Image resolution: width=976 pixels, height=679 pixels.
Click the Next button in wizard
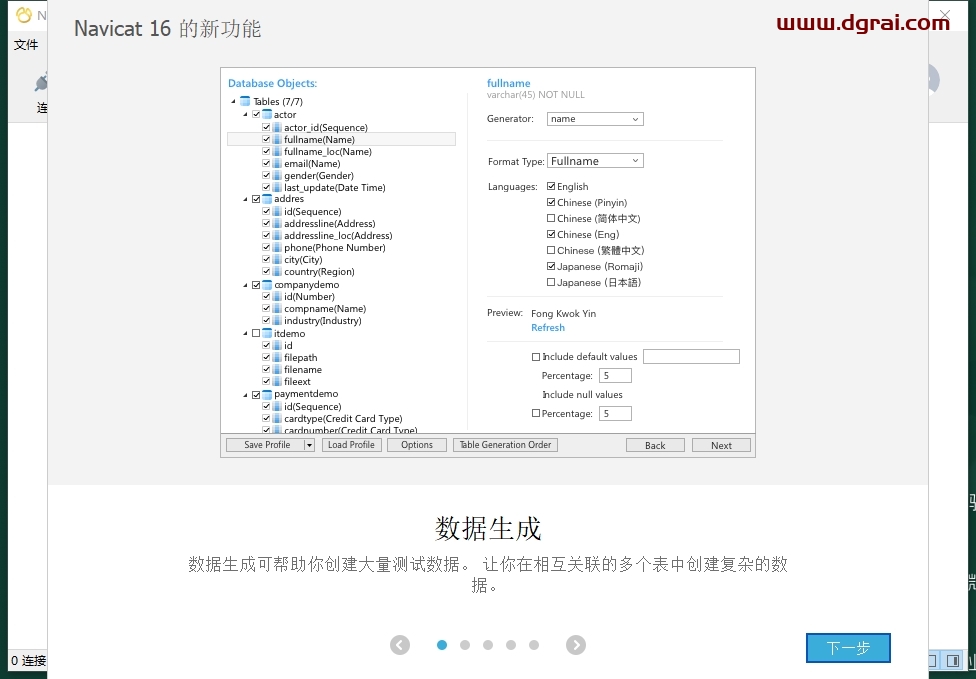pyautogui.click(x=721, y=445)
